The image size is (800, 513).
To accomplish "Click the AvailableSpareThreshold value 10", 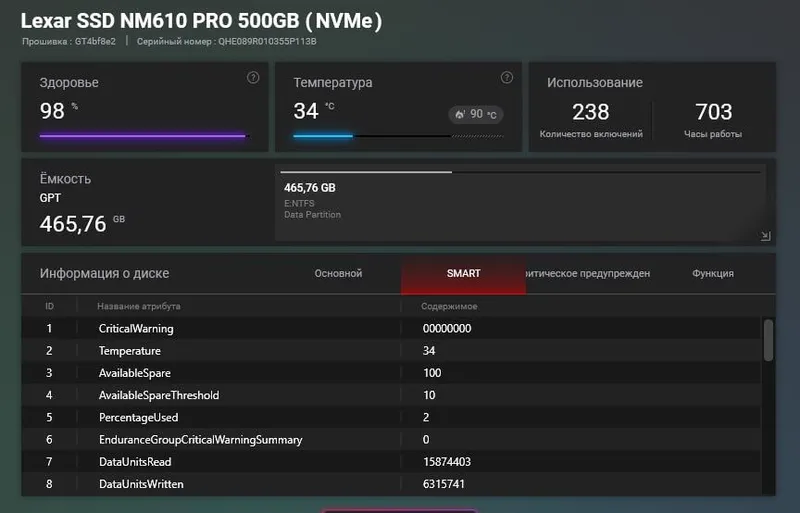I will [x=429, y=395].
